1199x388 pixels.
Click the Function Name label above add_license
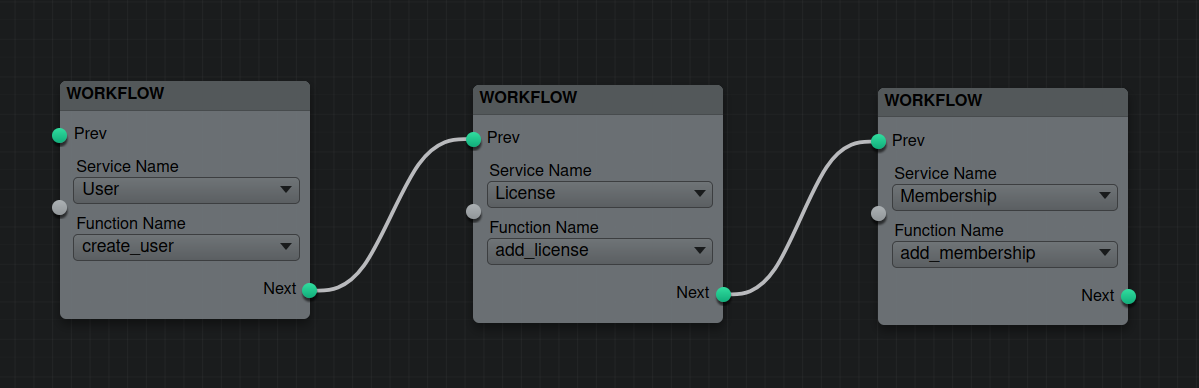(x=544, y=228)
